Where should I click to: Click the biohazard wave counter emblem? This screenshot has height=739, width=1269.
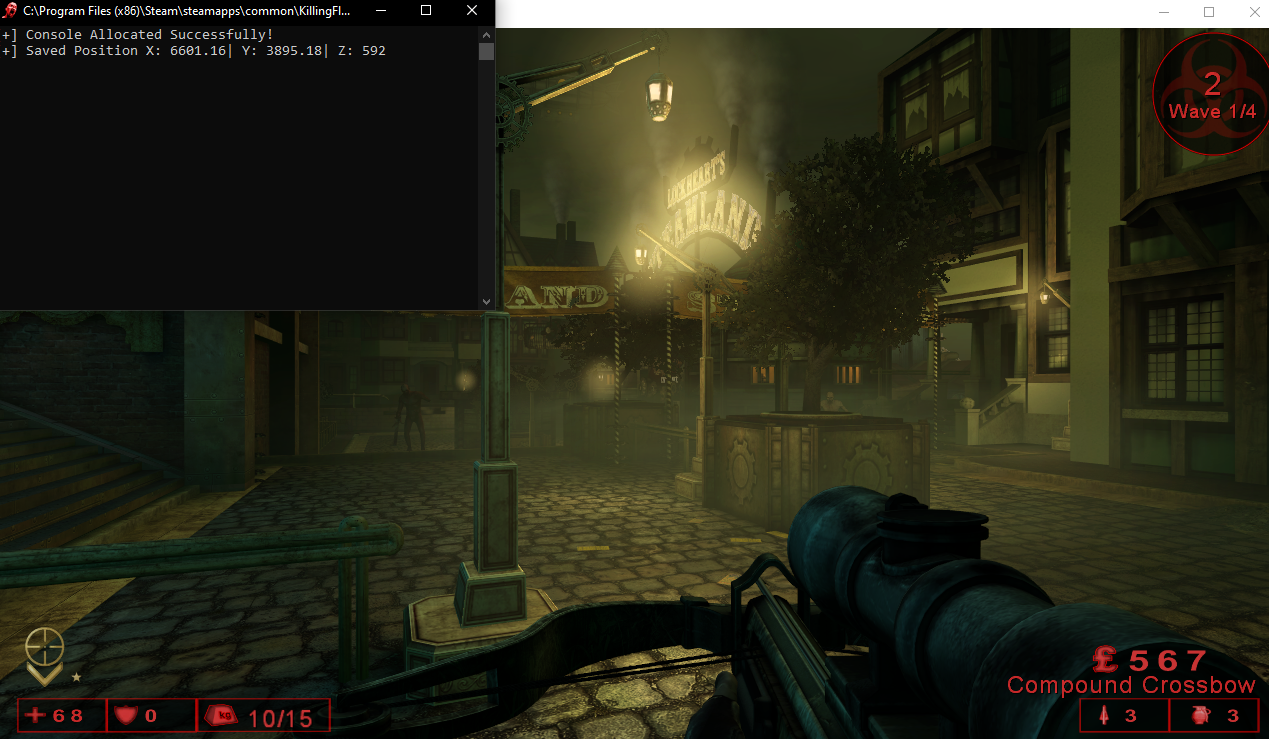tap(1211, 94)
